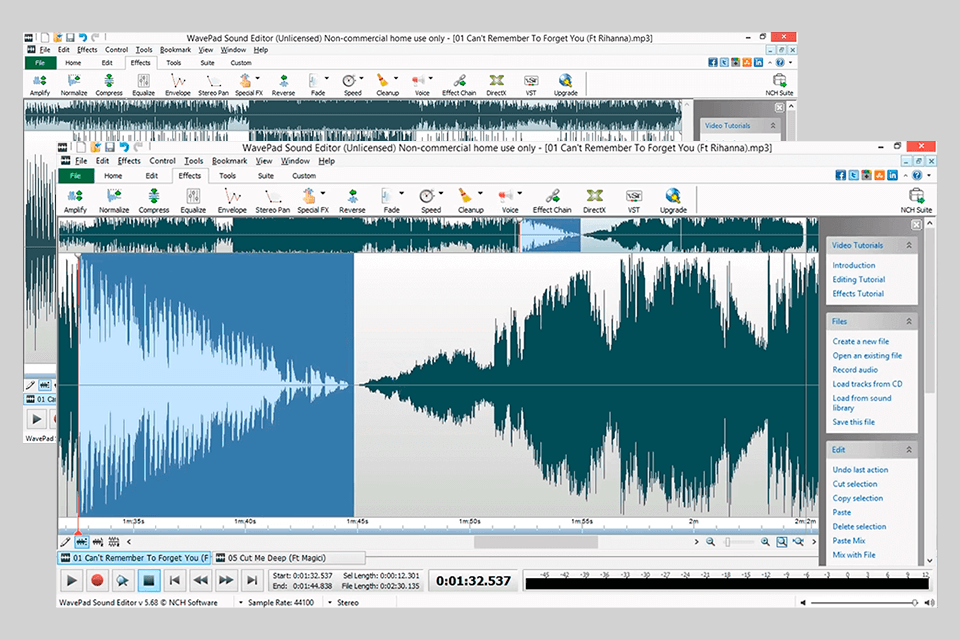Collapse the Files panel
Screen dimensions: 960x640
[911, 321]
